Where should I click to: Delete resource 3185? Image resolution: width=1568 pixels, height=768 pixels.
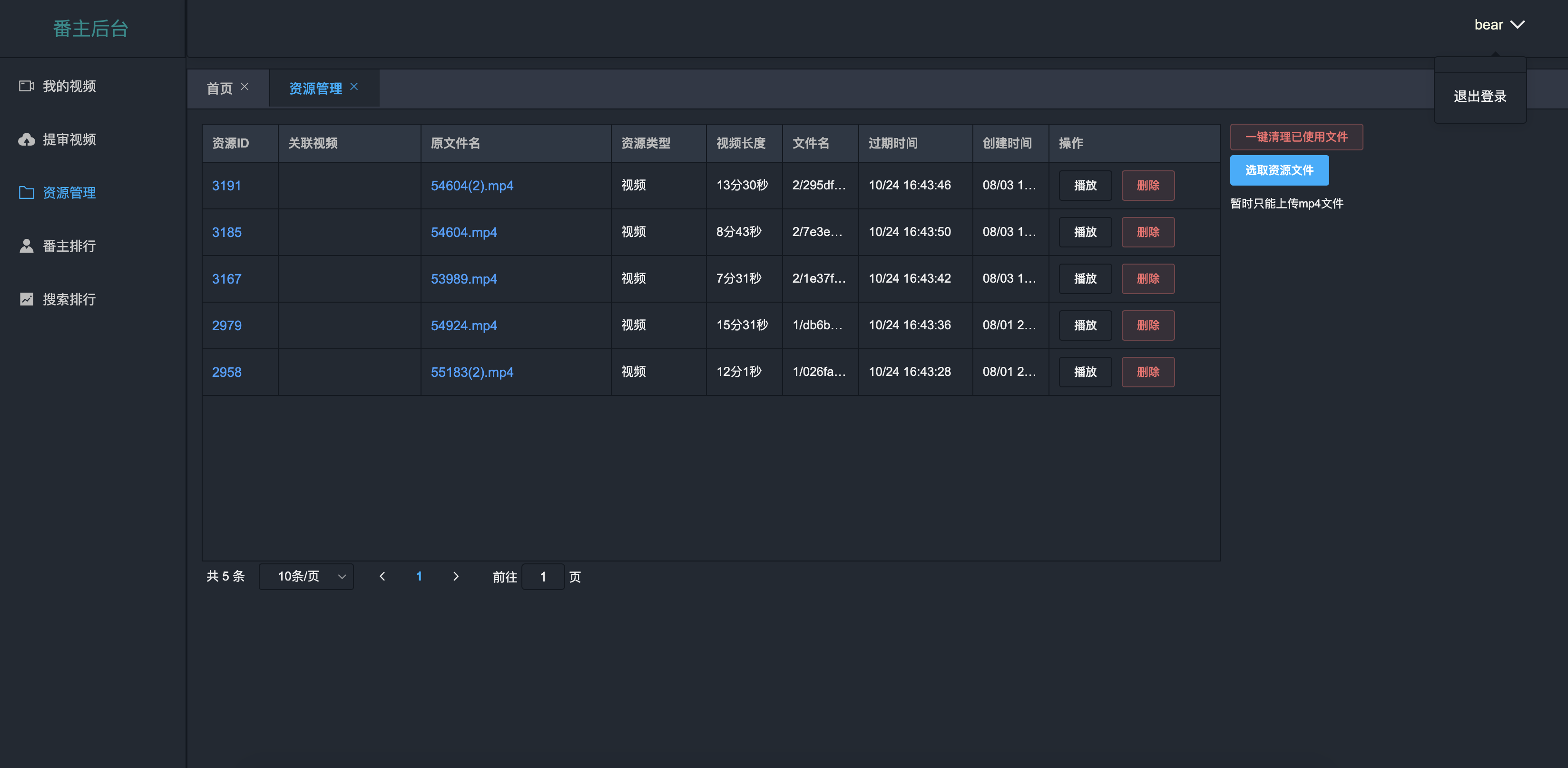pyautogui.click(x=1147, y=232)
